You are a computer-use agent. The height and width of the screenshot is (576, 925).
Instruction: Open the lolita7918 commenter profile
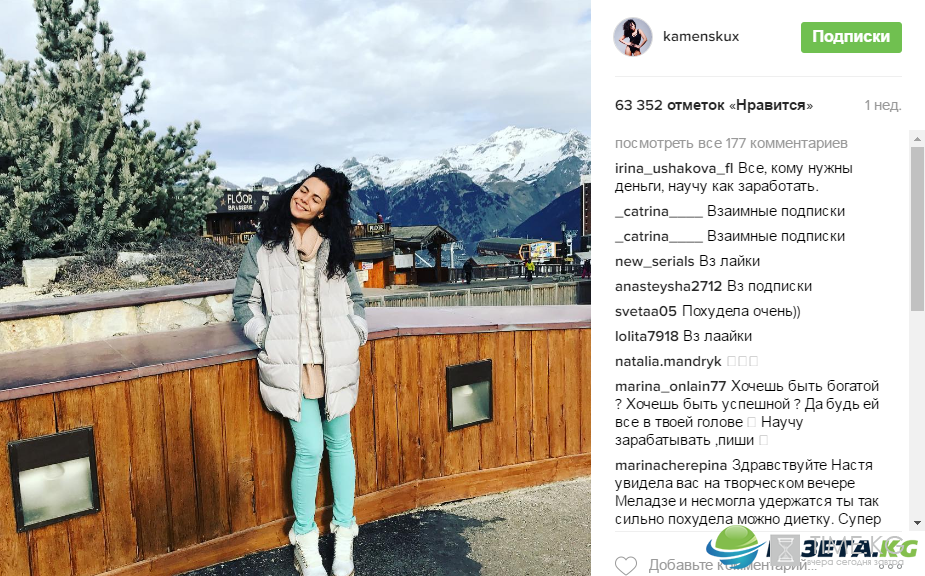coord(647,336)
